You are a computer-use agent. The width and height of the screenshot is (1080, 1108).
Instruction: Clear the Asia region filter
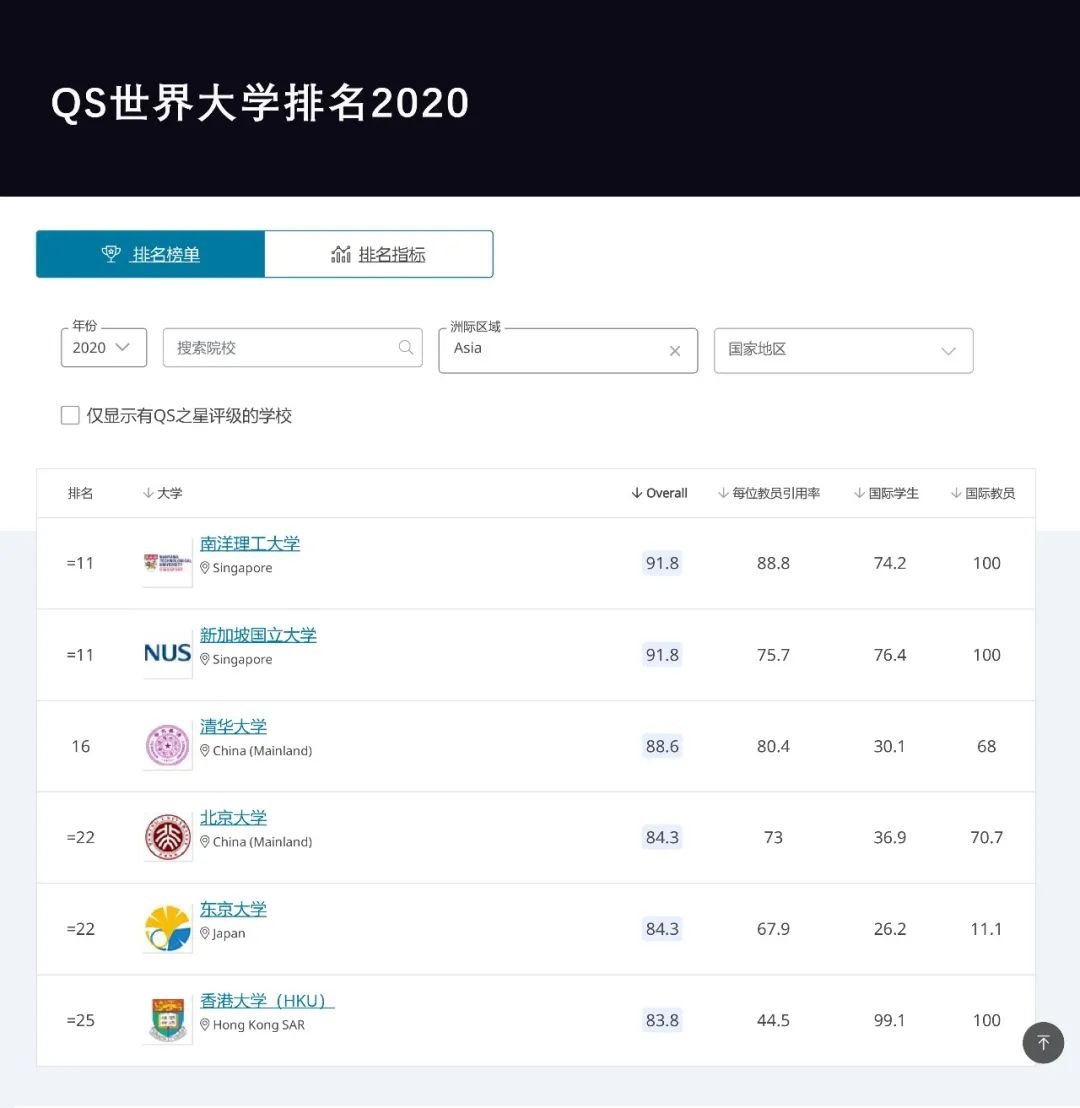tap(675, 351)
